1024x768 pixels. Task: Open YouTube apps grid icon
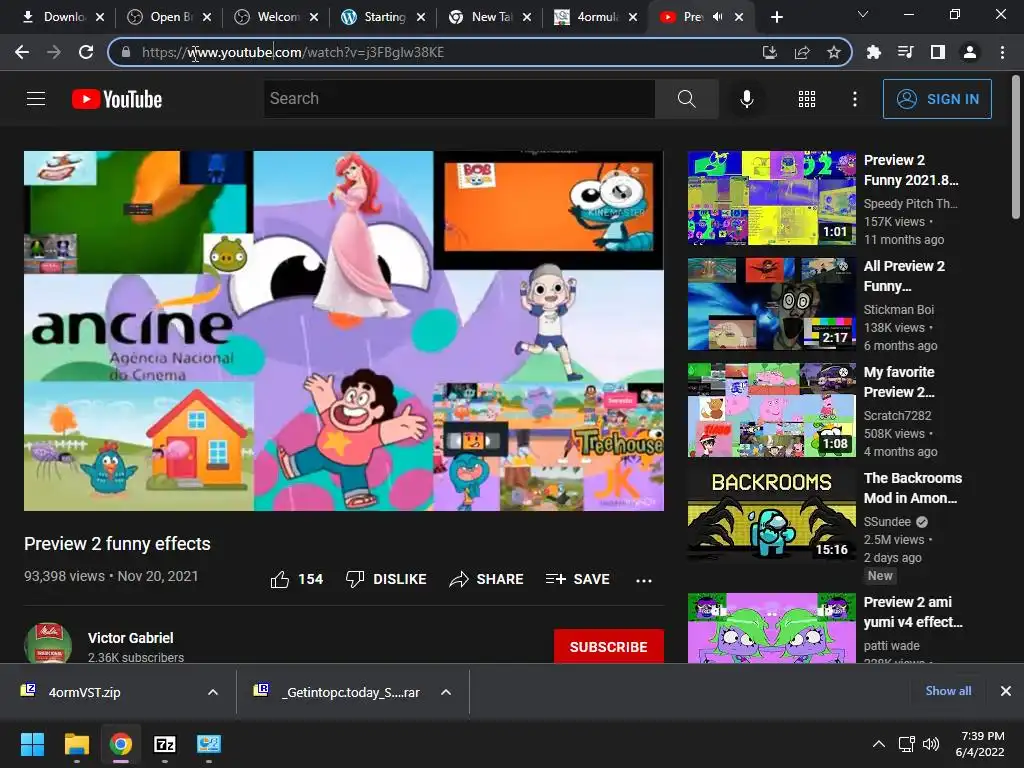pyautogui.click(x=807, y=99)
